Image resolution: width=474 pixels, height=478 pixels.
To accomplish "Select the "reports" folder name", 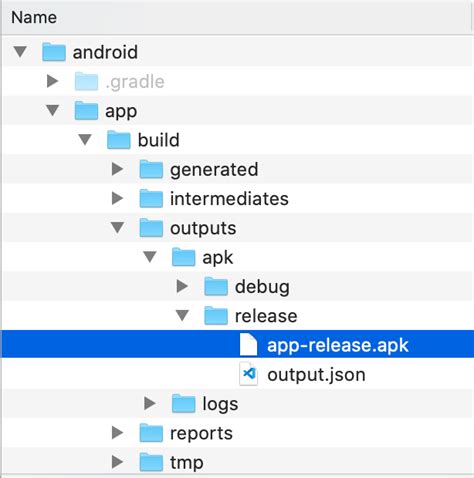I will coord(201,434).
